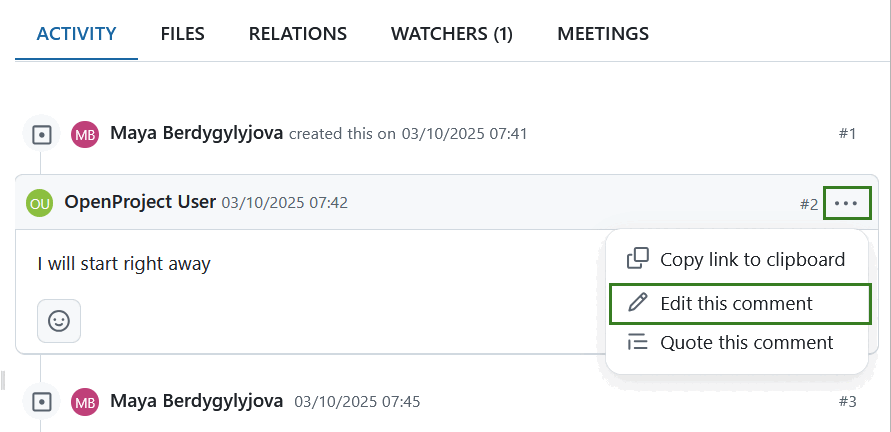Show the Watchers (1) tab
Screen dimensions: 891x432
coord(452,34)
